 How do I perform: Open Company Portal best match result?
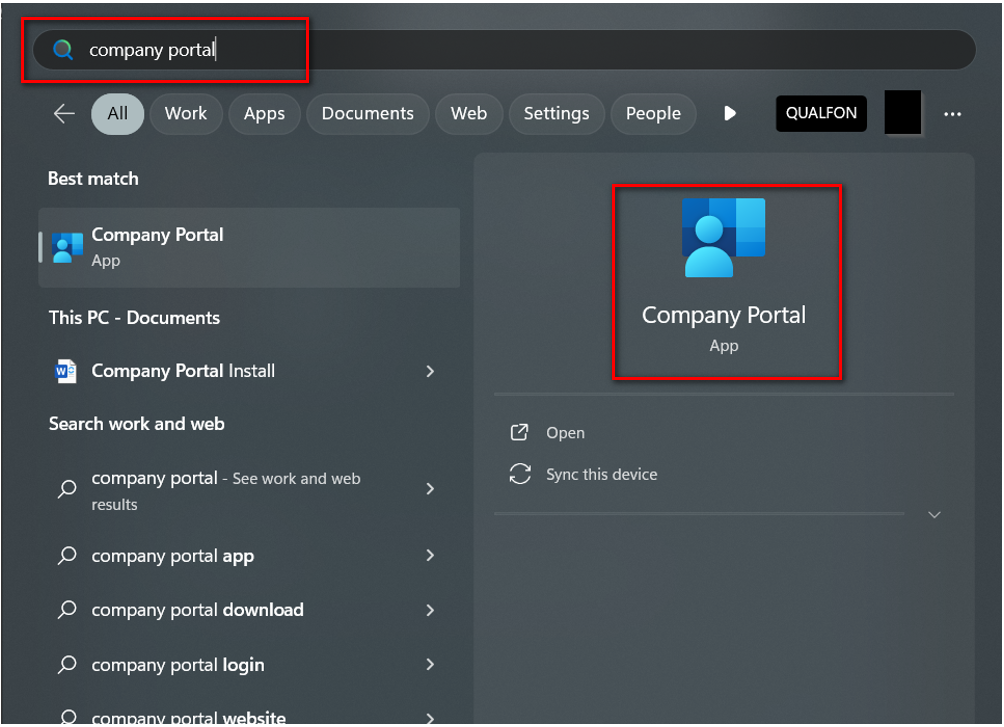click(249, 247)
